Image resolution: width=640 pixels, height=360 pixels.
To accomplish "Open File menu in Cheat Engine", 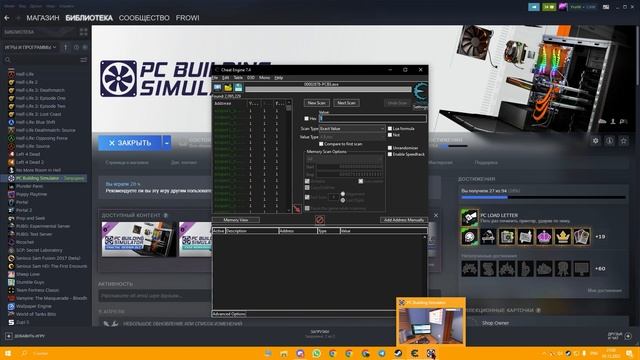I will 215,78.
